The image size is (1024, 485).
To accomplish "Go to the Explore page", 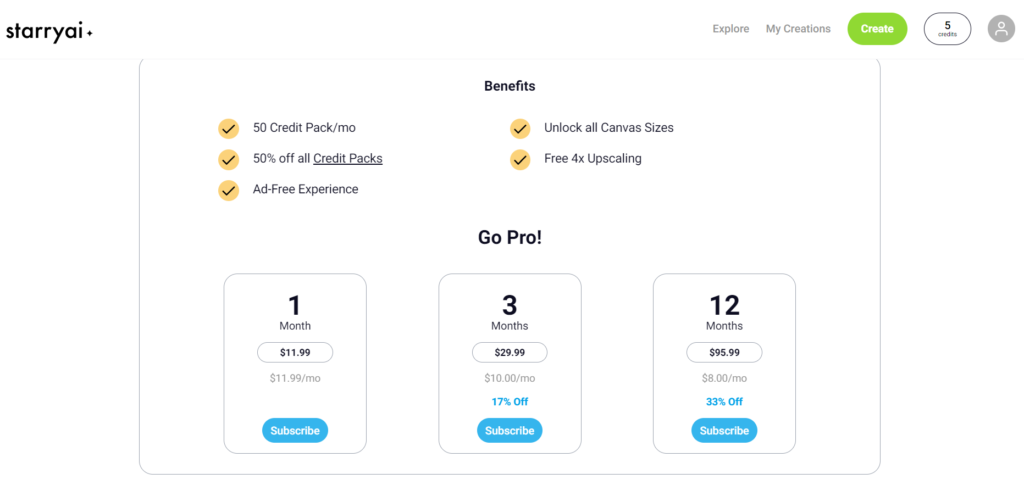I will tap(731, 29).
